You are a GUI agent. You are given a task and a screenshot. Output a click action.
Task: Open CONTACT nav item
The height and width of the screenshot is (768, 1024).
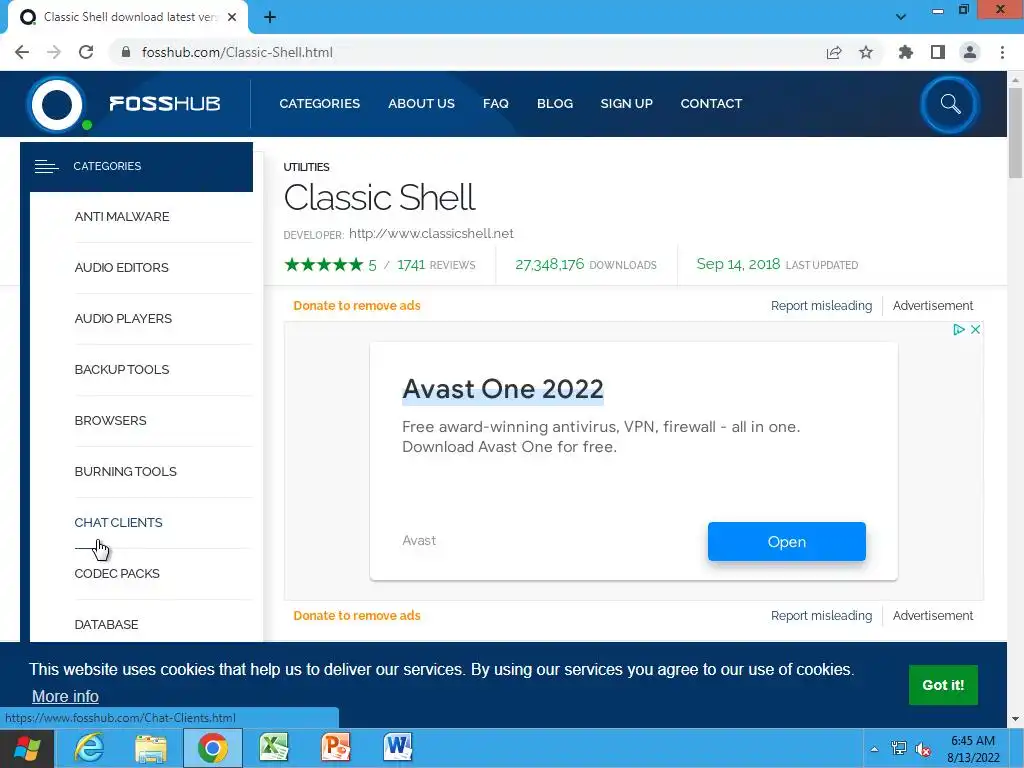711,104
